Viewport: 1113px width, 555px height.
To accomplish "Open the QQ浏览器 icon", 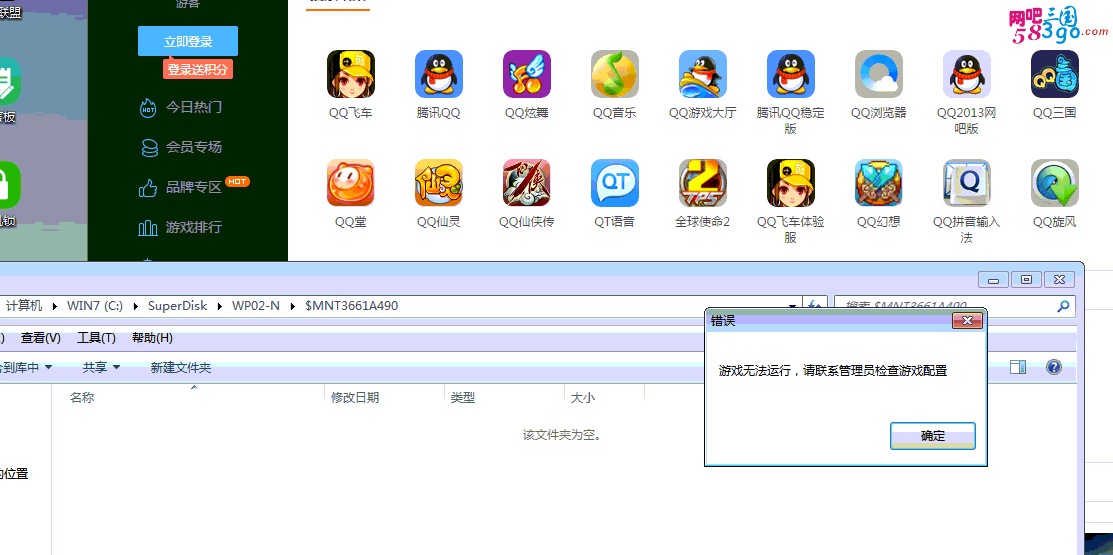I will (x=879, y=74).
